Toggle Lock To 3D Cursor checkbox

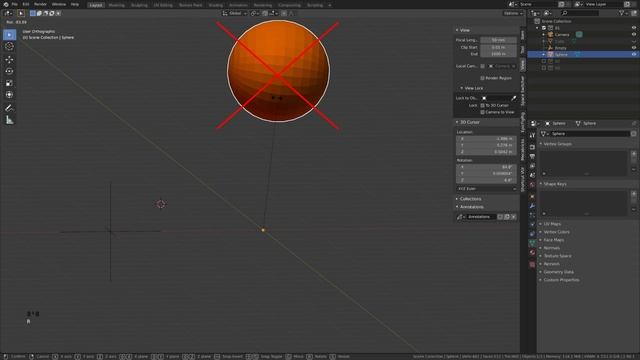482,105
